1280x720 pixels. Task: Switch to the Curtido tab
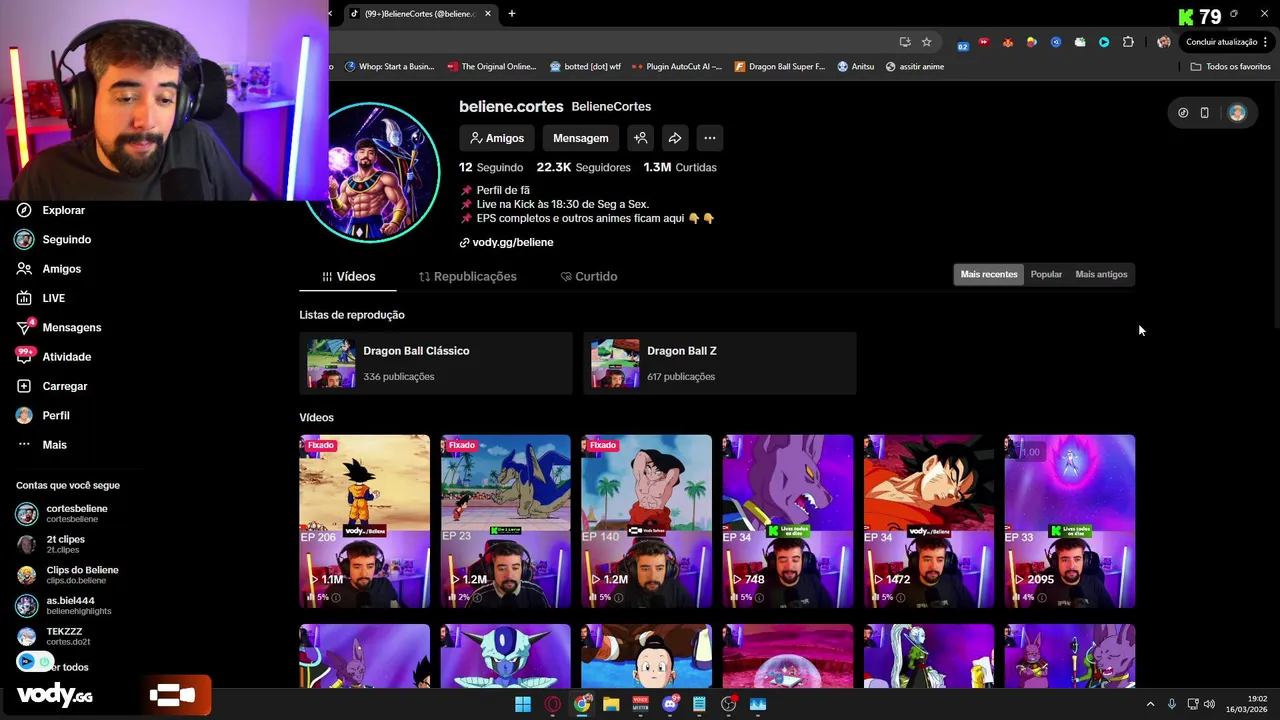(588, 277)
